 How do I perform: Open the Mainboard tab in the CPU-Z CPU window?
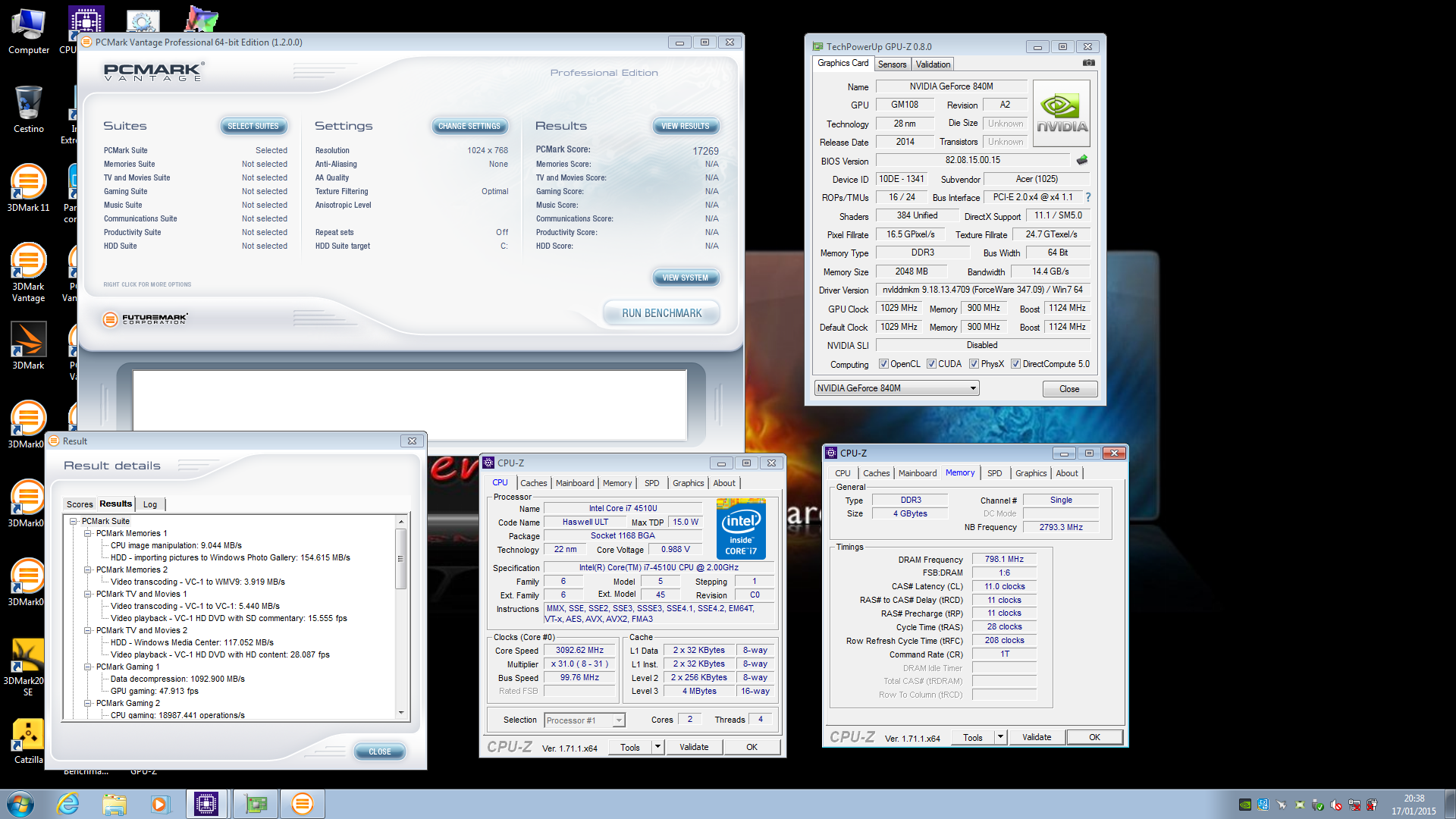point(575,483)
